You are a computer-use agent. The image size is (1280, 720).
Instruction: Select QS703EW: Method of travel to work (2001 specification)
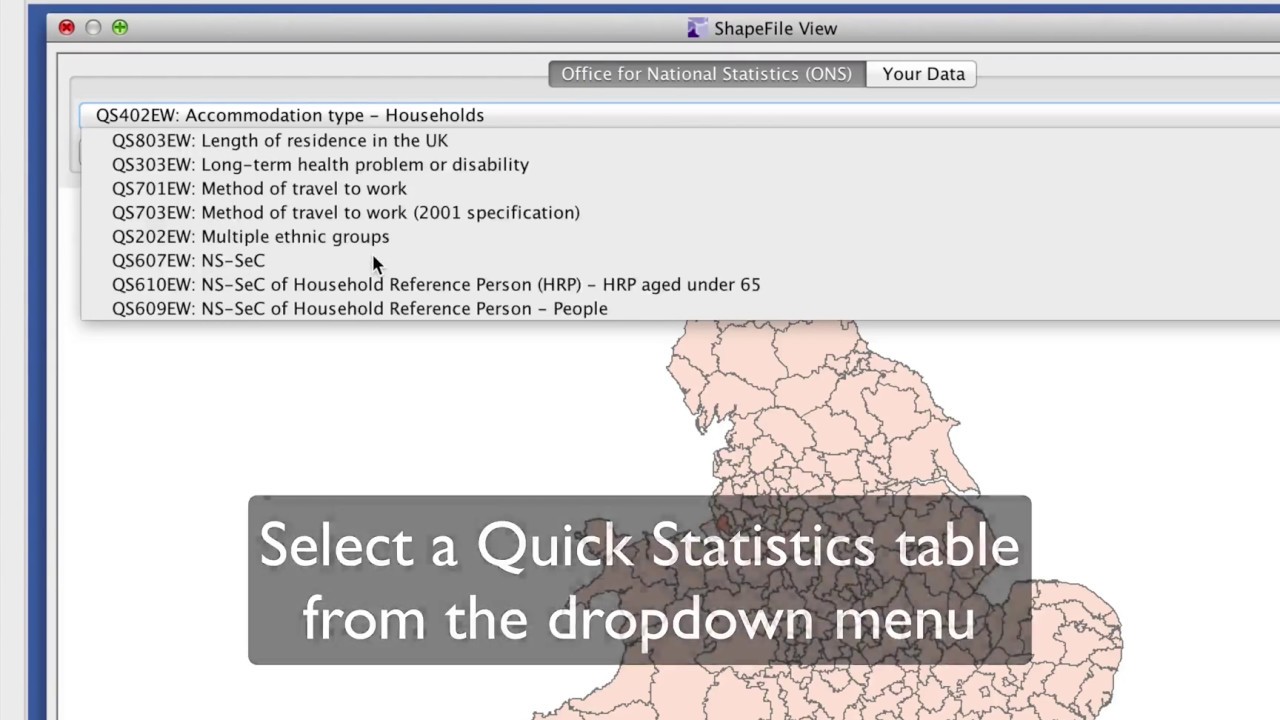tap(680, 212)
